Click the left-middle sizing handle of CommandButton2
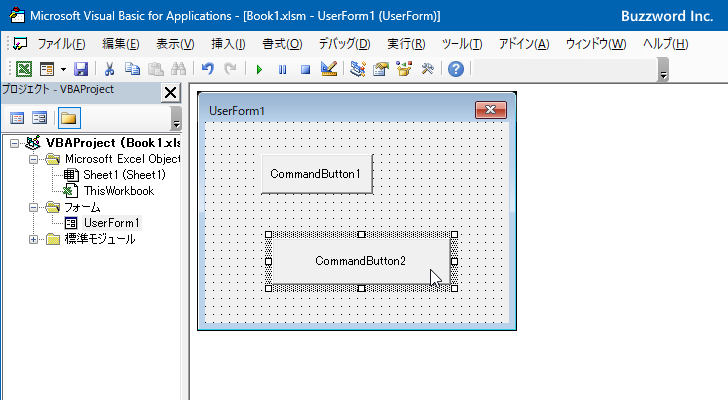The image size is (728, 400). [x=268, y=262]
